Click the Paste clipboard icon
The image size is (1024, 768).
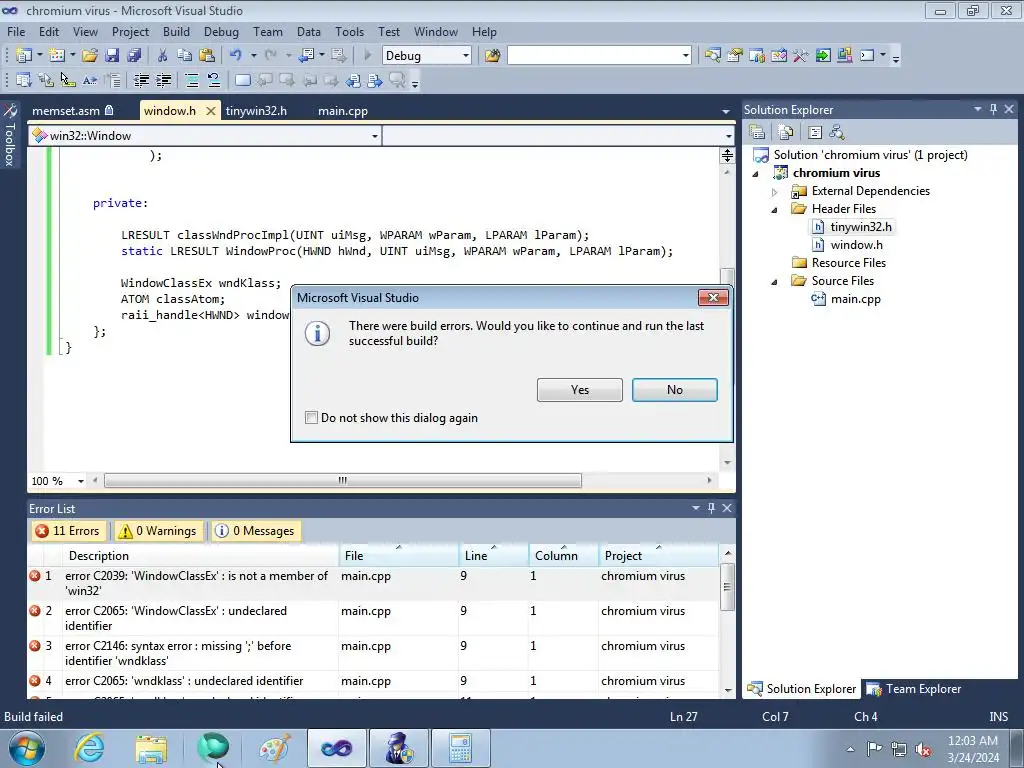207,56
